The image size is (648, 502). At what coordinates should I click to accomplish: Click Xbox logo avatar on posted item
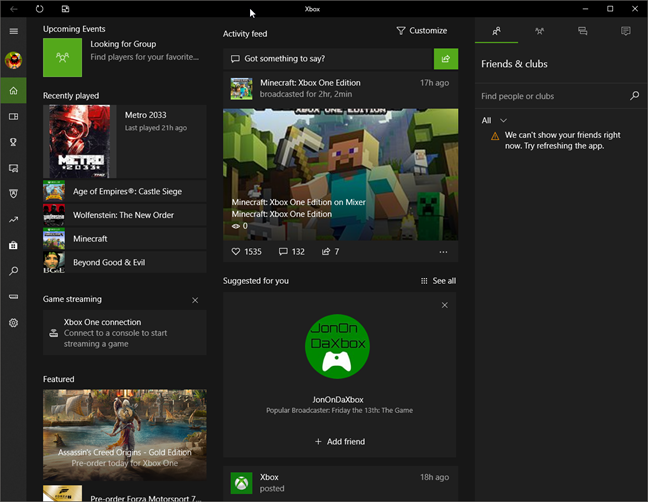(x=241, y=483)
